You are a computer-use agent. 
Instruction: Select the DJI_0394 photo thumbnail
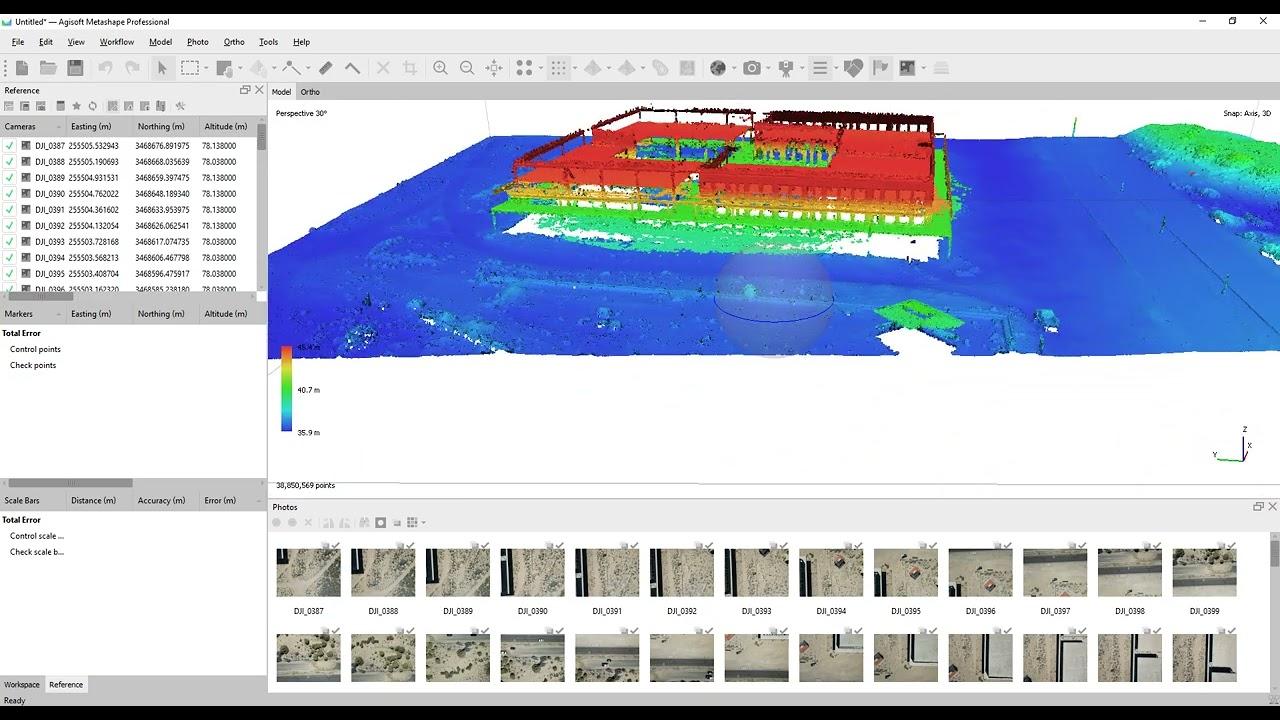tap(831, 573)
